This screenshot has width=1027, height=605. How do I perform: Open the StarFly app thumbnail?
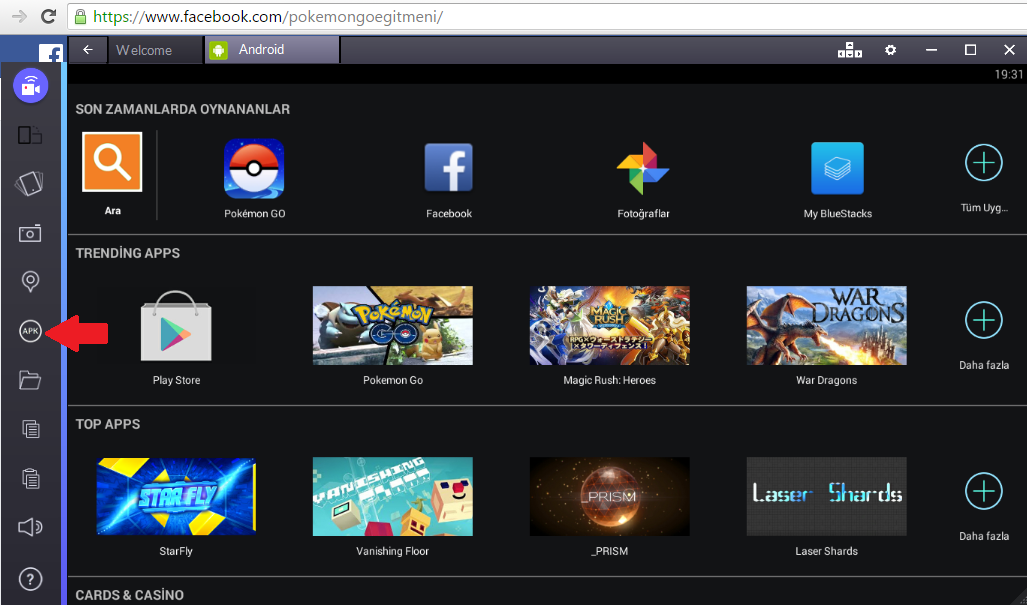(x=176, y=496)
